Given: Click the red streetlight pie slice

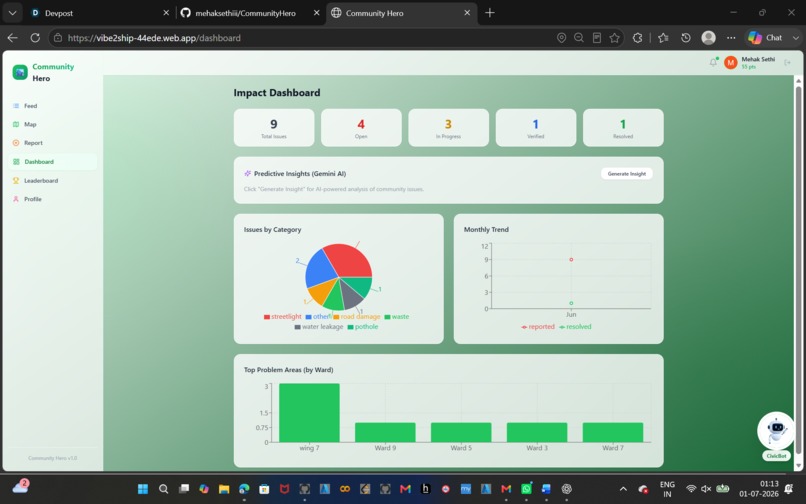Looking at the screenshot, I should [x=350, y=259].
